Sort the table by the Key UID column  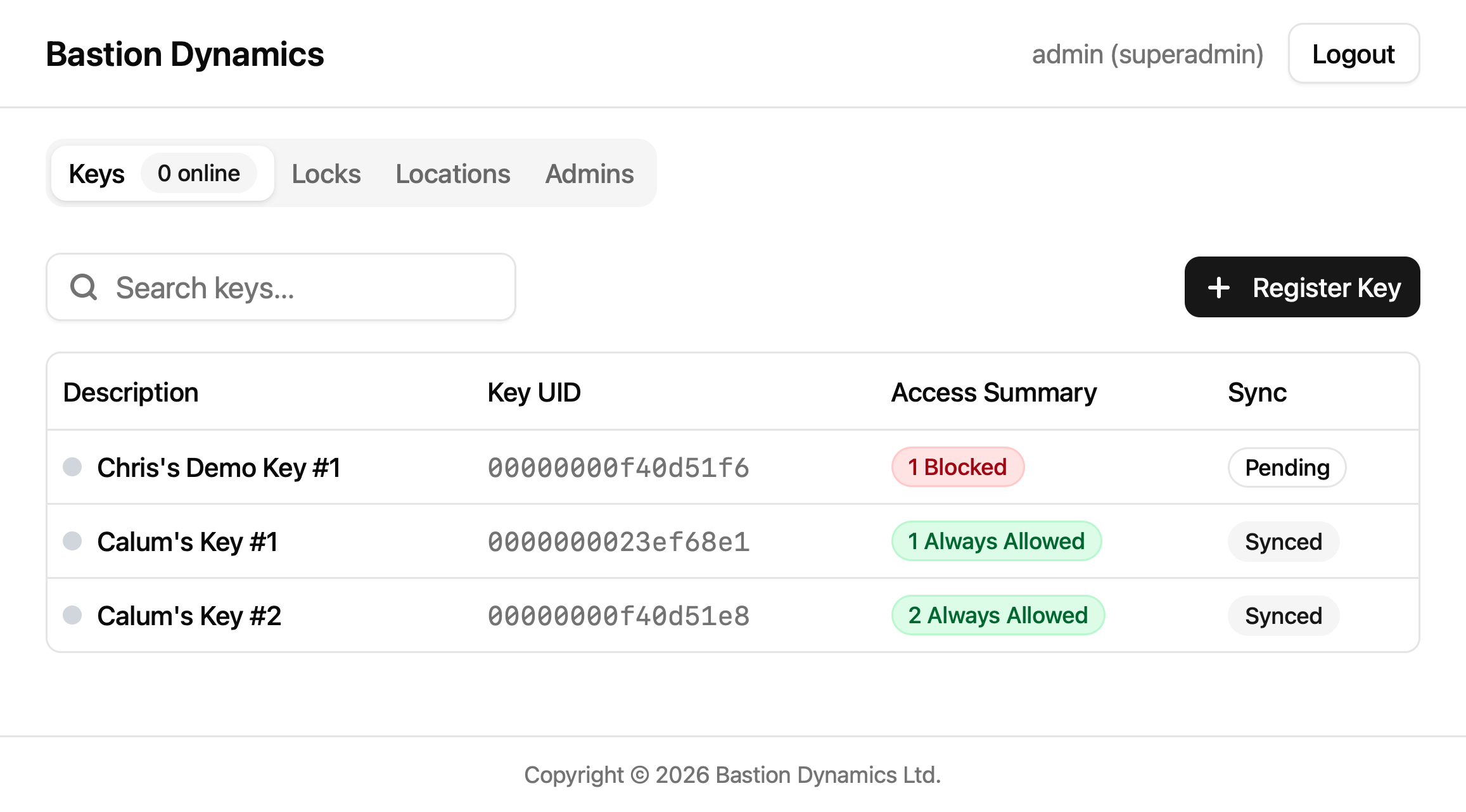coord(533,391)
